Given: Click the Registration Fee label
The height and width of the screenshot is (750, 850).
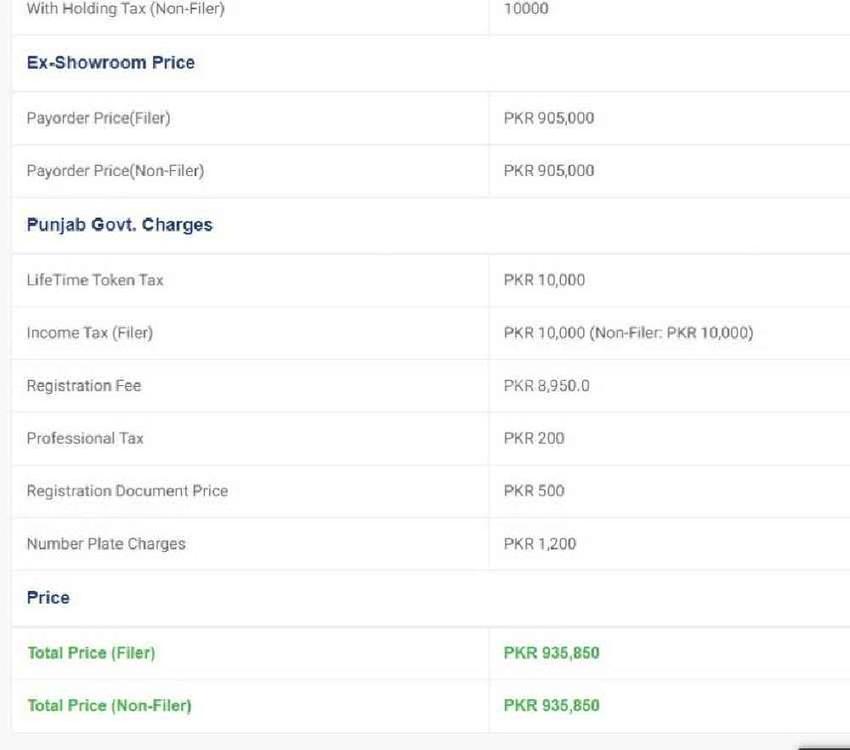Looking at the screenshot, I should pos(84,386).
